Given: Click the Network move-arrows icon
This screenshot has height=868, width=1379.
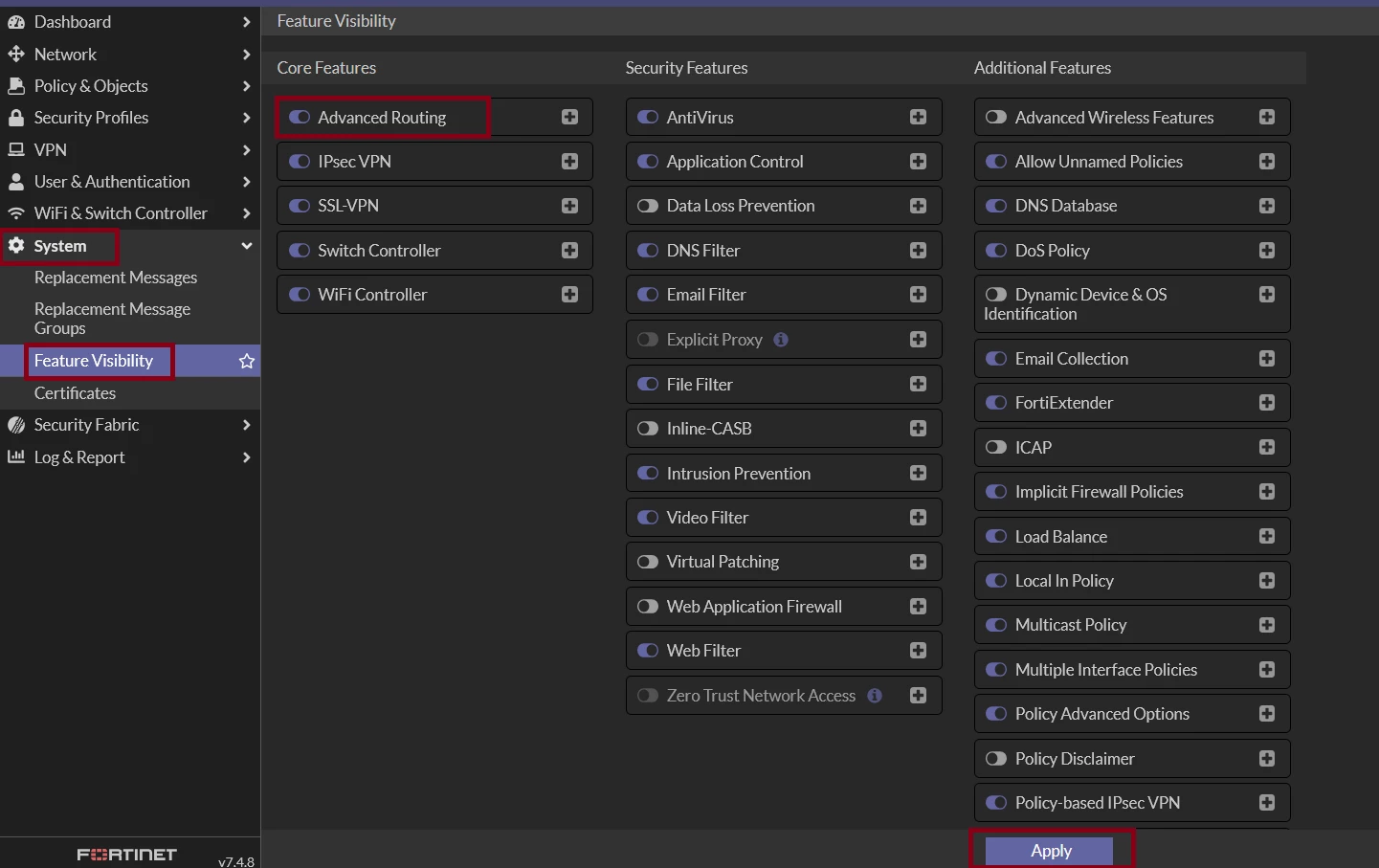Looking at the screenshot, I should click(x=16, y=55).
